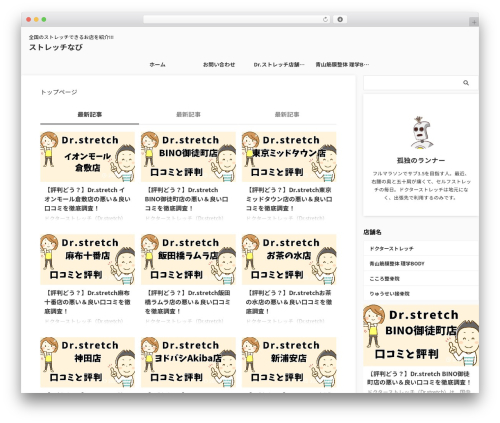This screenshot has height=423, width=500.
Task: Open the 青山筋膜整体 理学B… menu item
Action: click(342, 65)
